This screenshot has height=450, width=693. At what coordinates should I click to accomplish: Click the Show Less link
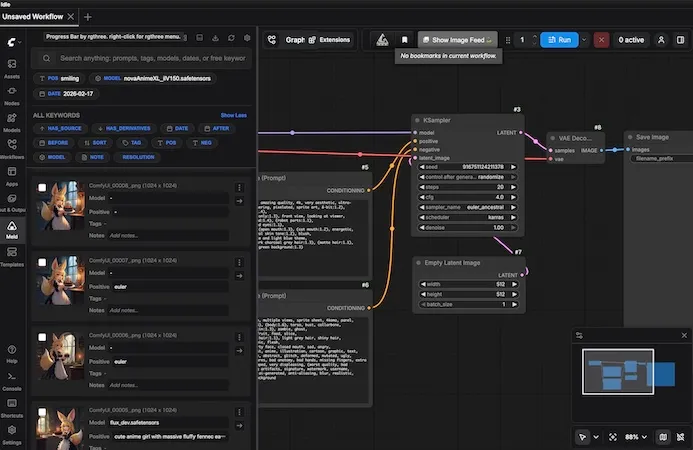(x=233, y=115)
